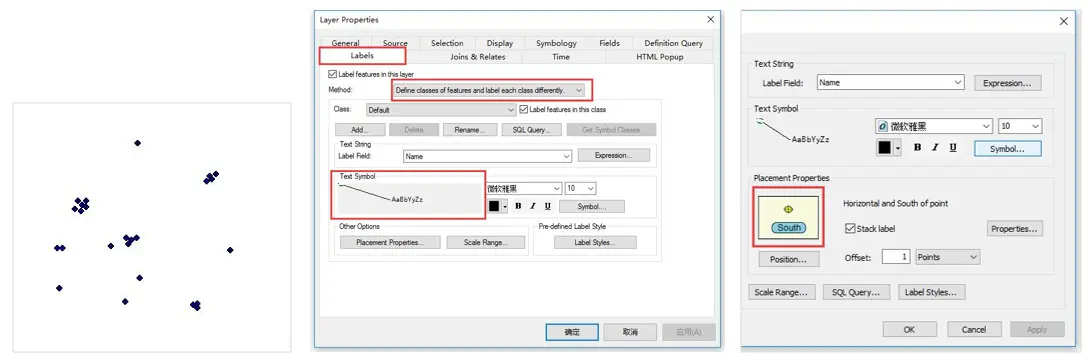1088x361 pixels.
Task: Click Scale Range... in the right dialog
Action: click(783, 292)
